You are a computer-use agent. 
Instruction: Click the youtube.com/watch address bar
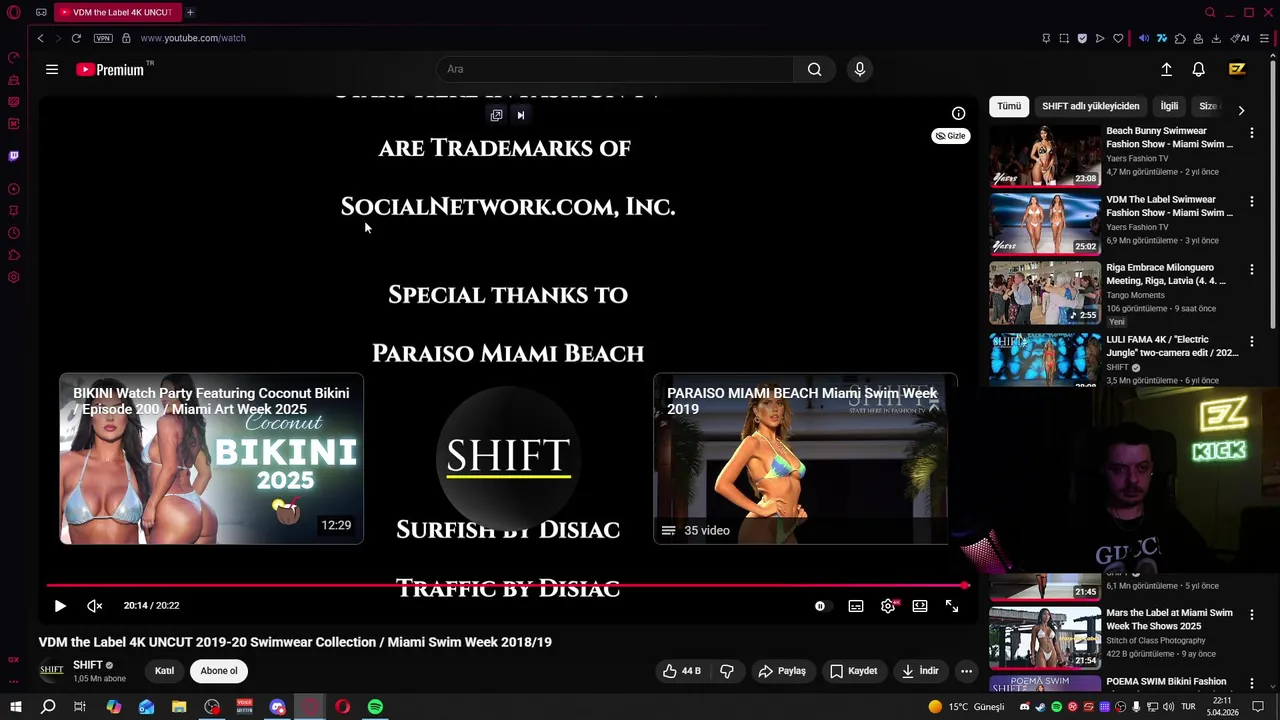click(193, 38)
